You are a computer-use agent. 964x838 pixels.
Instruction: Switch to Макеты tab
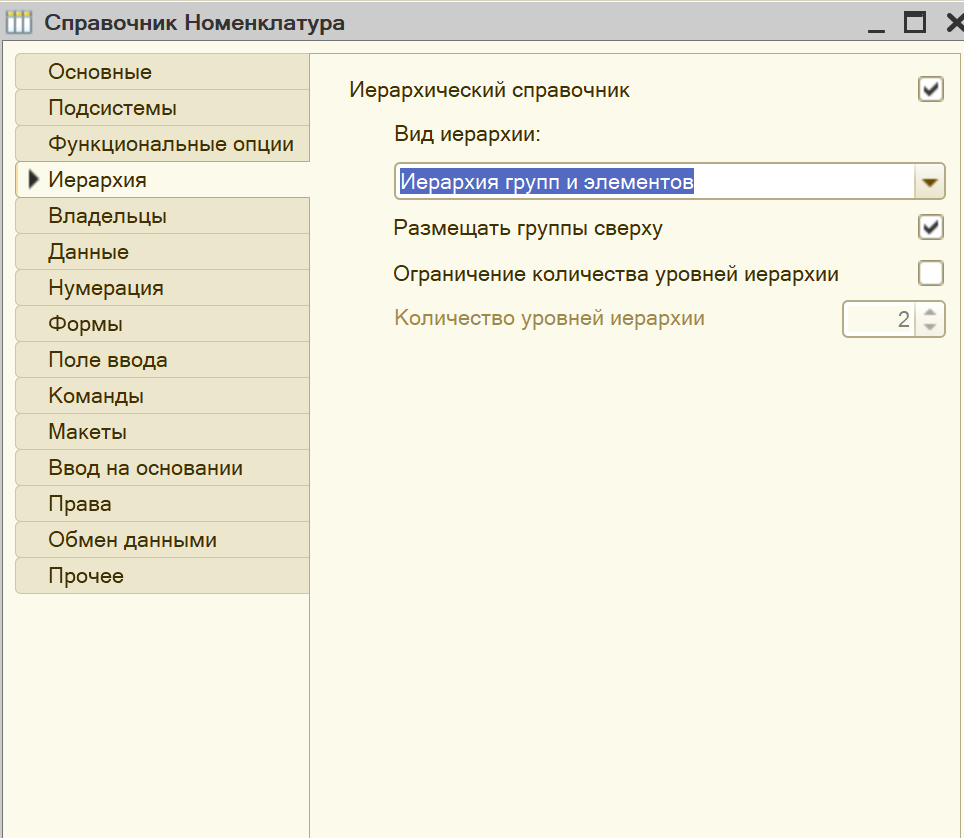(x=162, y=432)
